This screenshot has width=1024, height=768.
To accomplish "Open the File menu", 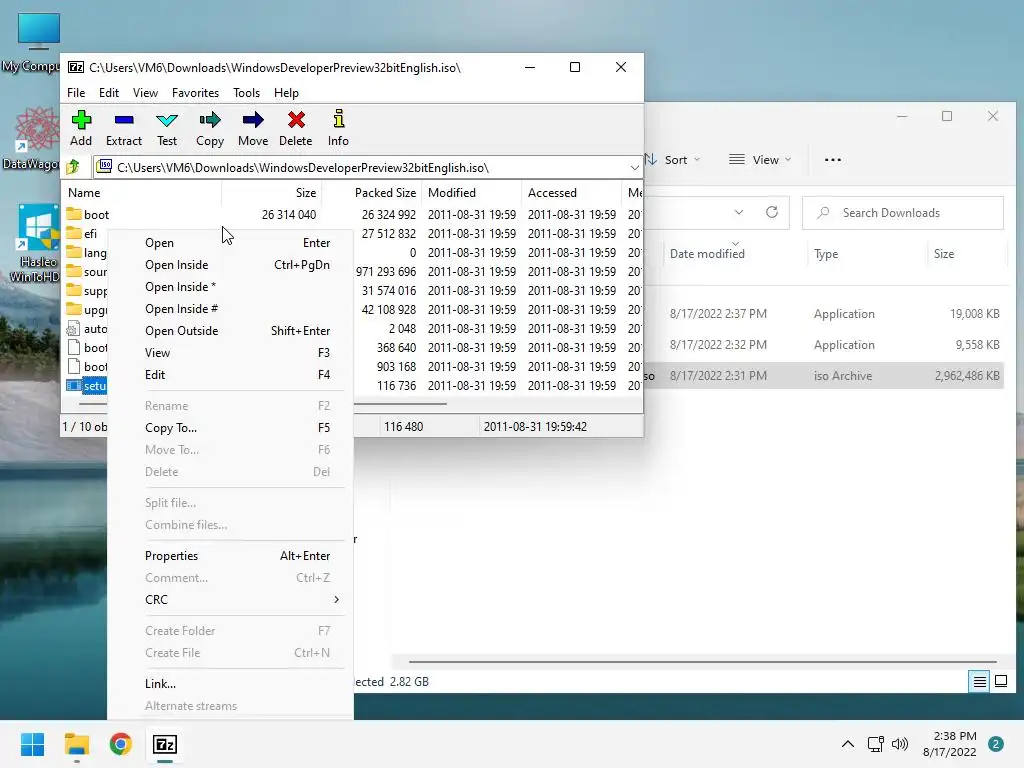I will pyautogui.click(x=76, y=93).
